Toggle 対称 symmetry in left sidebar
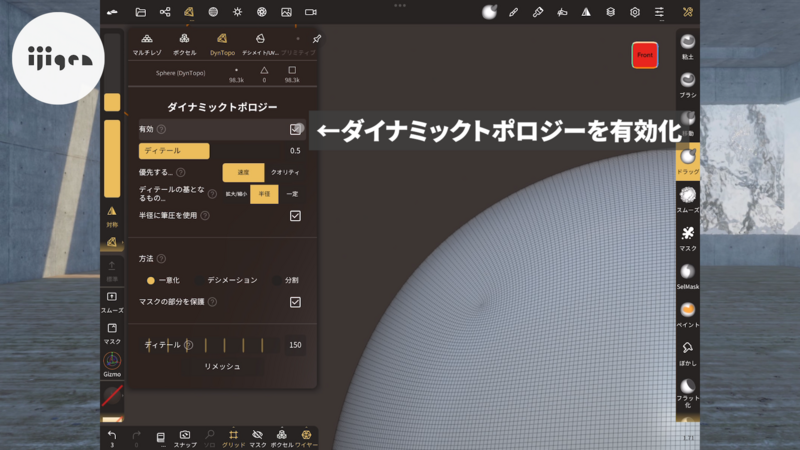This screenshot has height=450, width=800. (112, 216)
